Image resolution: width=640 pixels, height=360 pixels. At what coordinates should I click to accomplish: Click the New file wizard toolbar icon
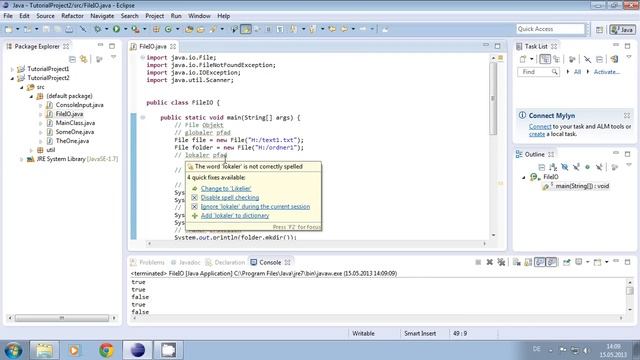click(9, 29)
